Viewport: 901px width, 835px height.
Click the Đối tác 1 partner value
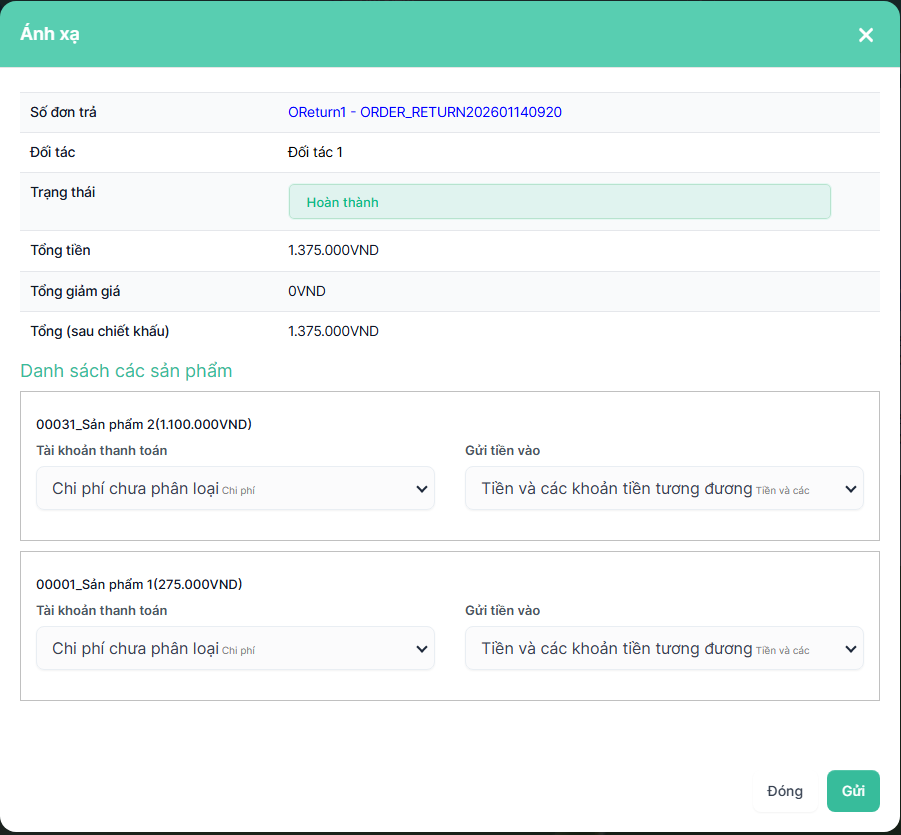coord(315,152)
